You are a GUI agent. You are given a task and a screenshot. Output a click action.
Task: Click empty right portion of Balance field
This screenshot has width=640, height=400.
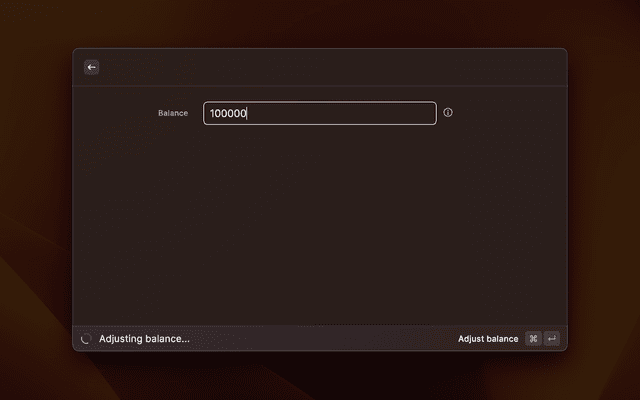tap(380, 113)
